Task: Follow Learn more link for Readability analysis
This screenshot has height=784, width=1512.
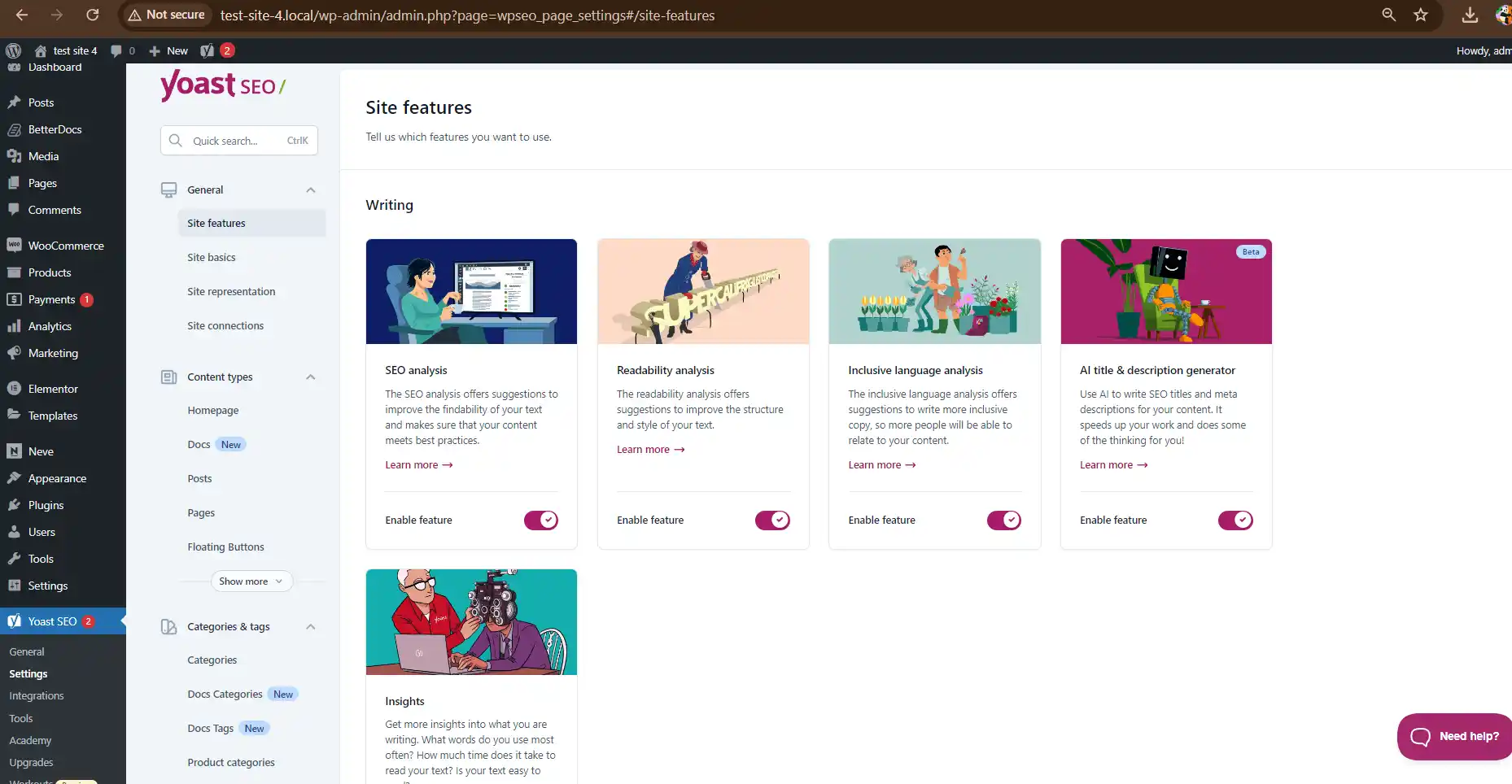Action: point(651,450)
